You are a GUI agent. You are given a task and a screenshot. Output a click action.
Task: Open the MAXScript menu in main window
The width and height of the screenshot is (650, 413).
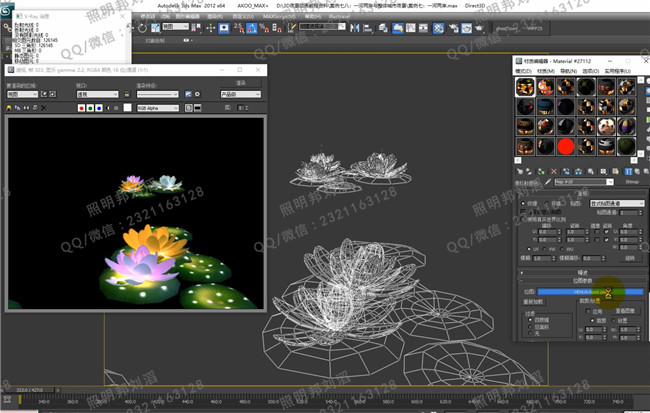[279, 17]
